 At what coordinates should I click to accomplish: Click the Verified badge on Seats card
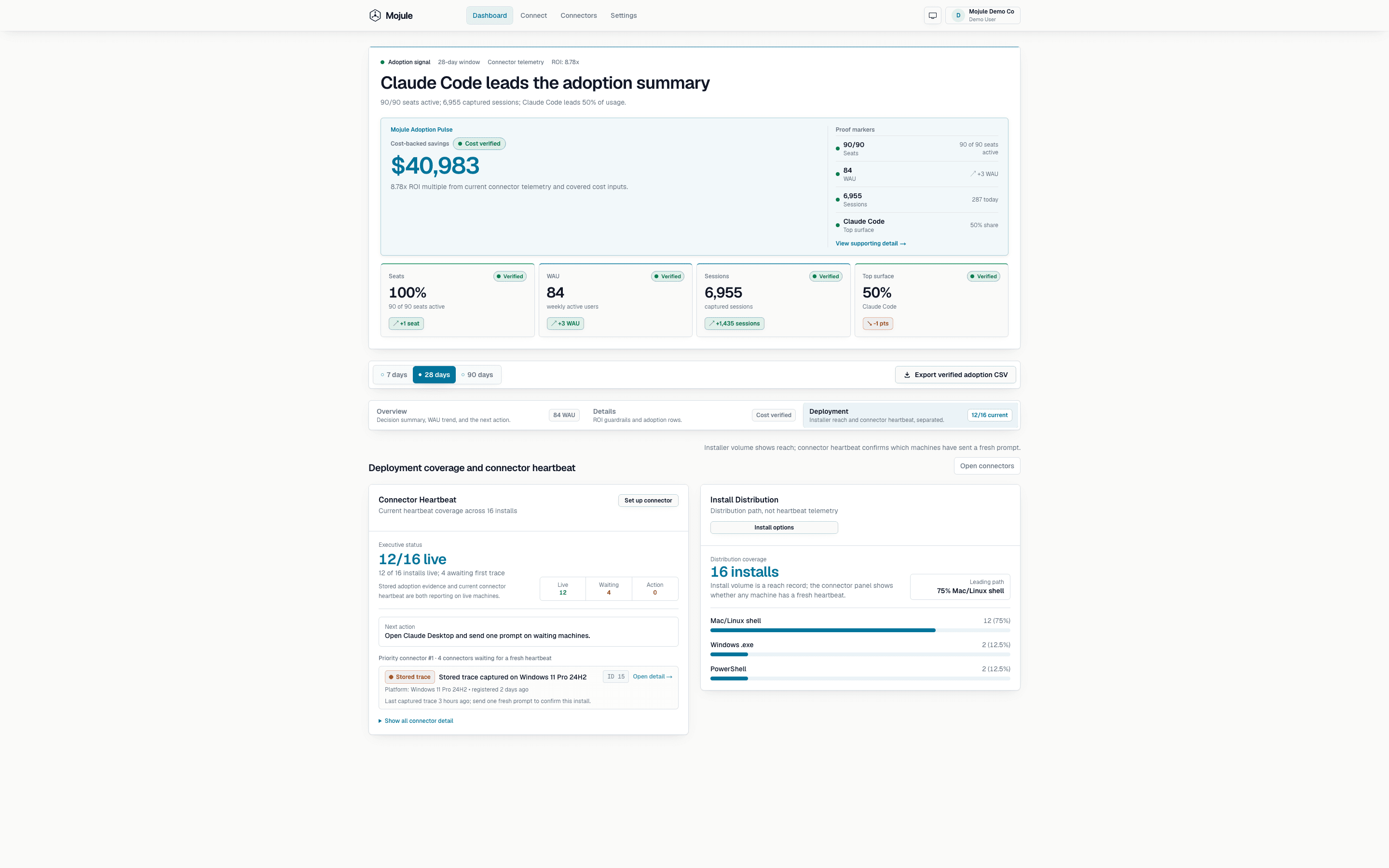tap(510, 277)
